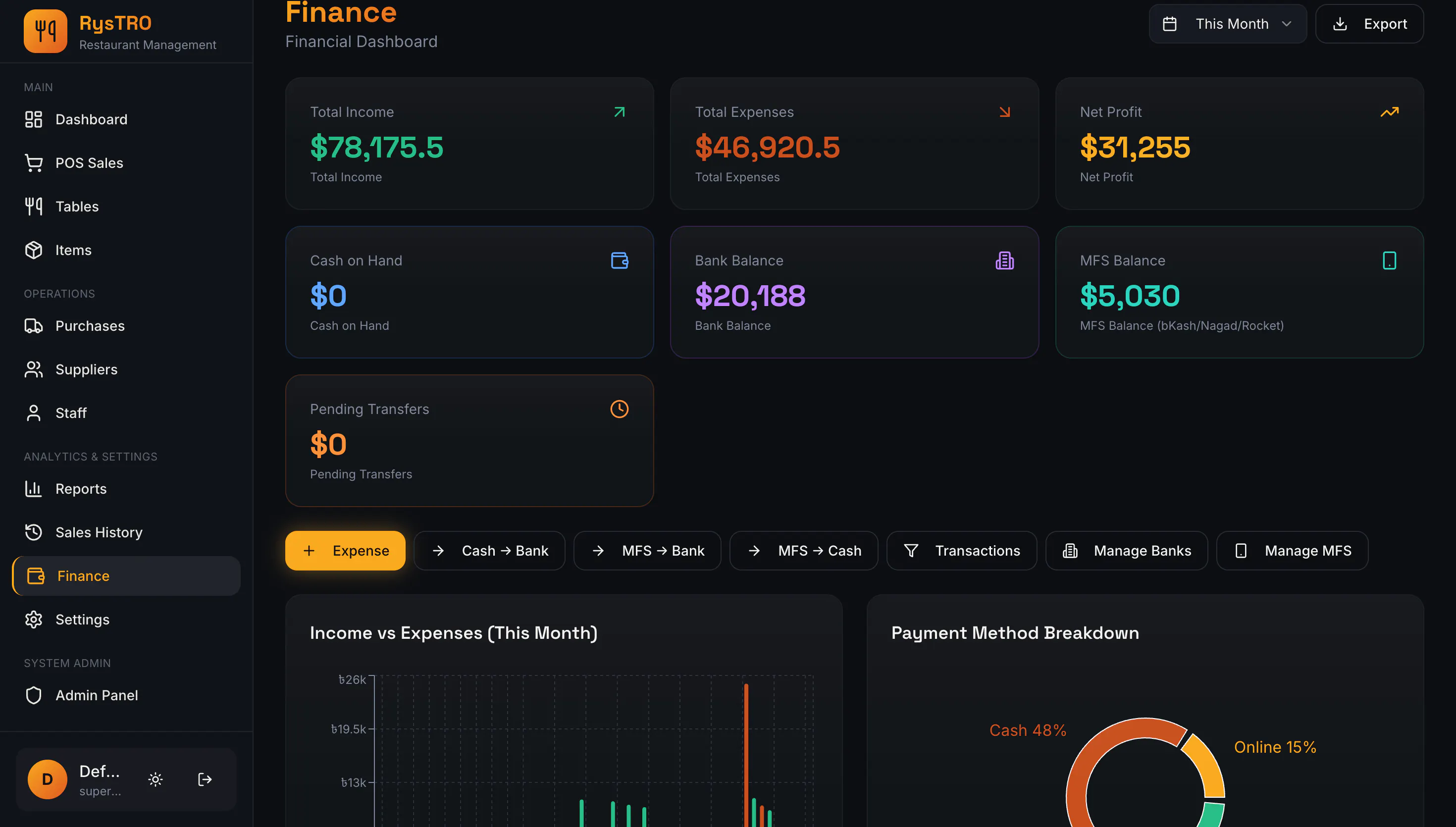Open the Tables section
Screen dimensions: 1456x827
(x=126, y=206)
